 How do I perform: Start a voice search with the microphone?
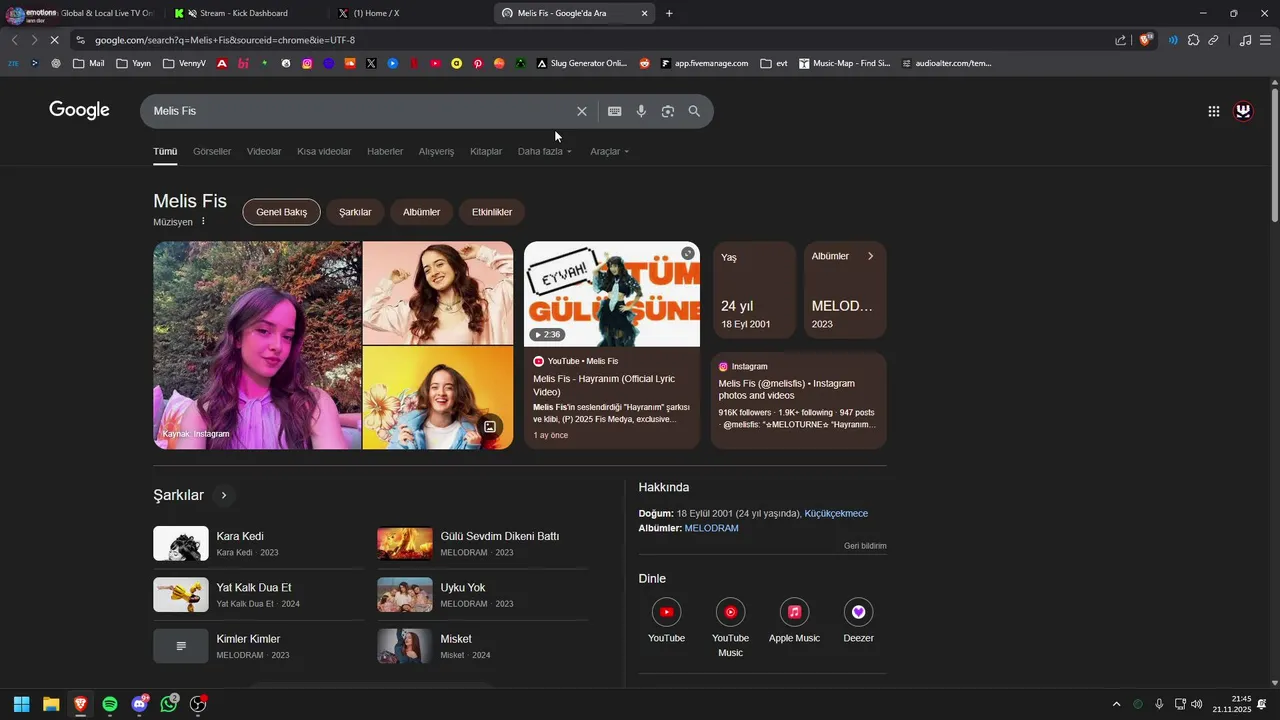point(641,111)
